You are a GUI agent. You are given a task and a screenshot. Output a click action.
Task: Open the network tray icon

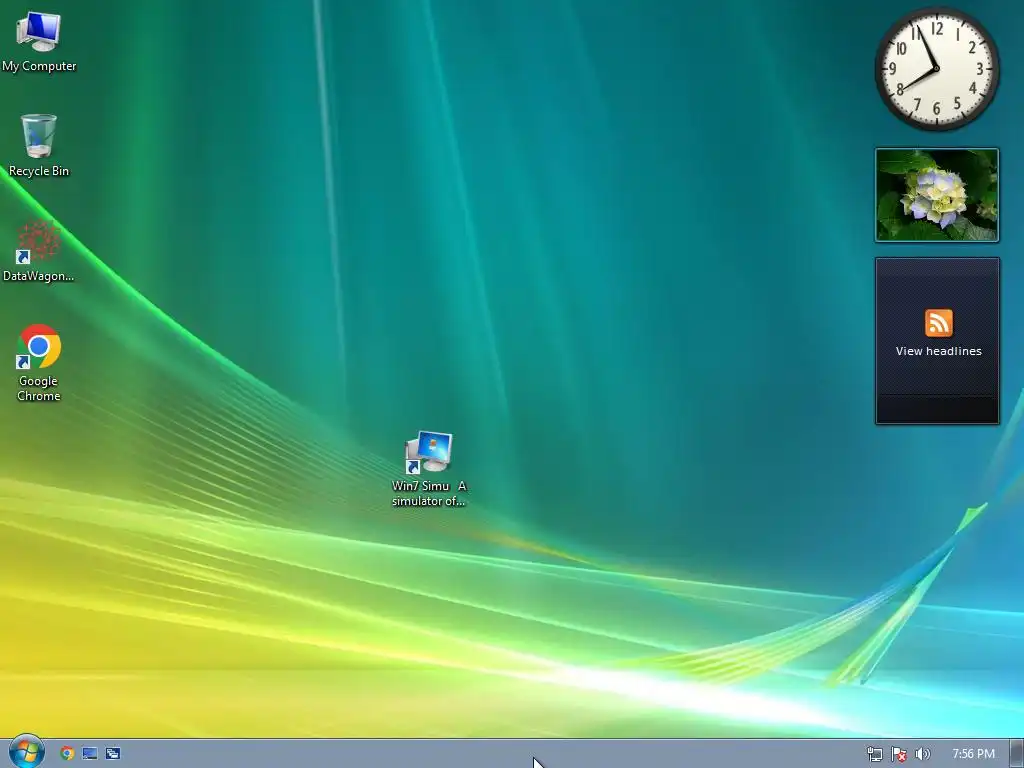(x=874, y=754)
